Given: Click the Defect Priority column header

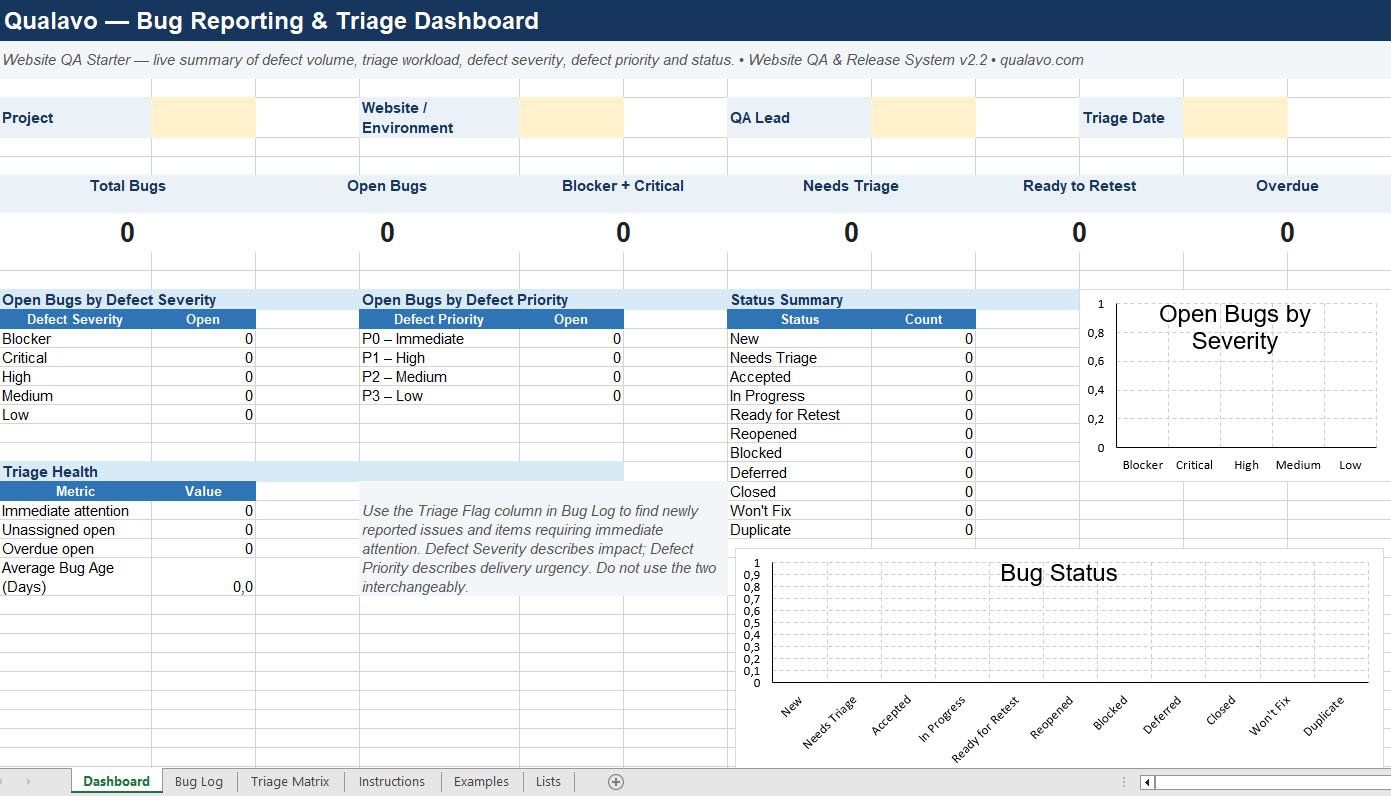Looking at the screenshot, I should (x=439, y=320).
